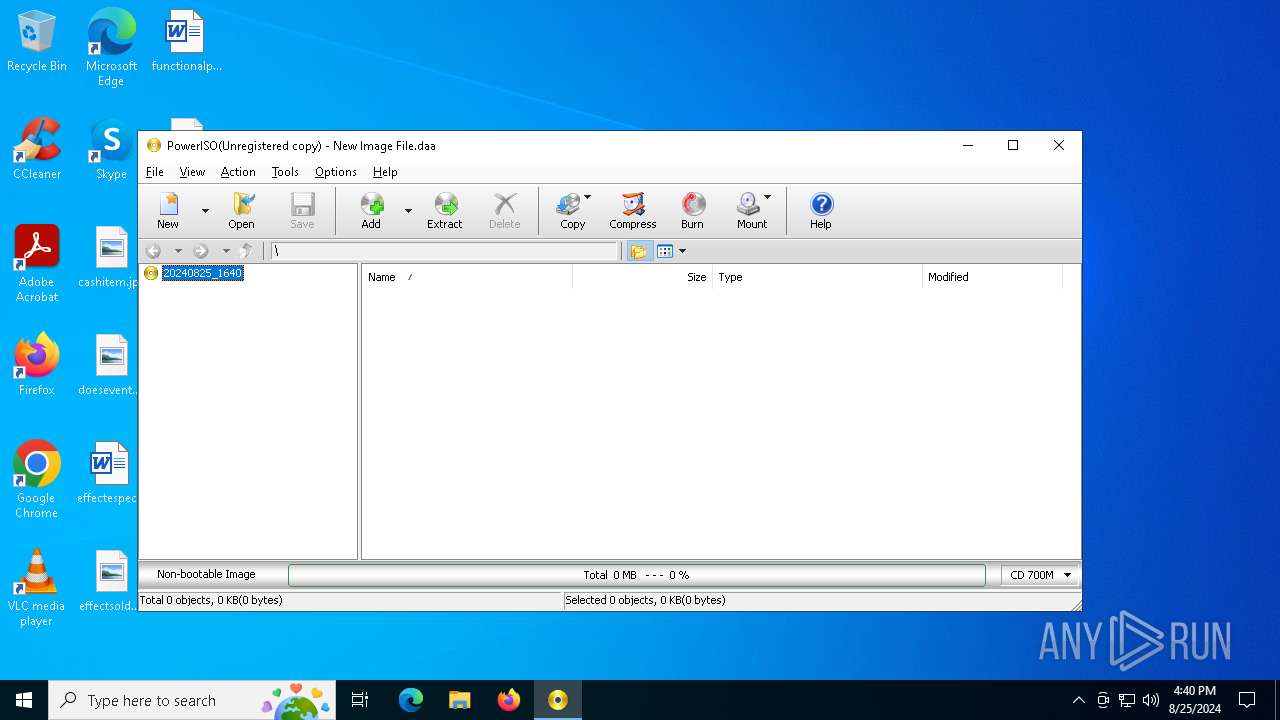
Task: Click the Windows Start button
Action: (24, 700)
